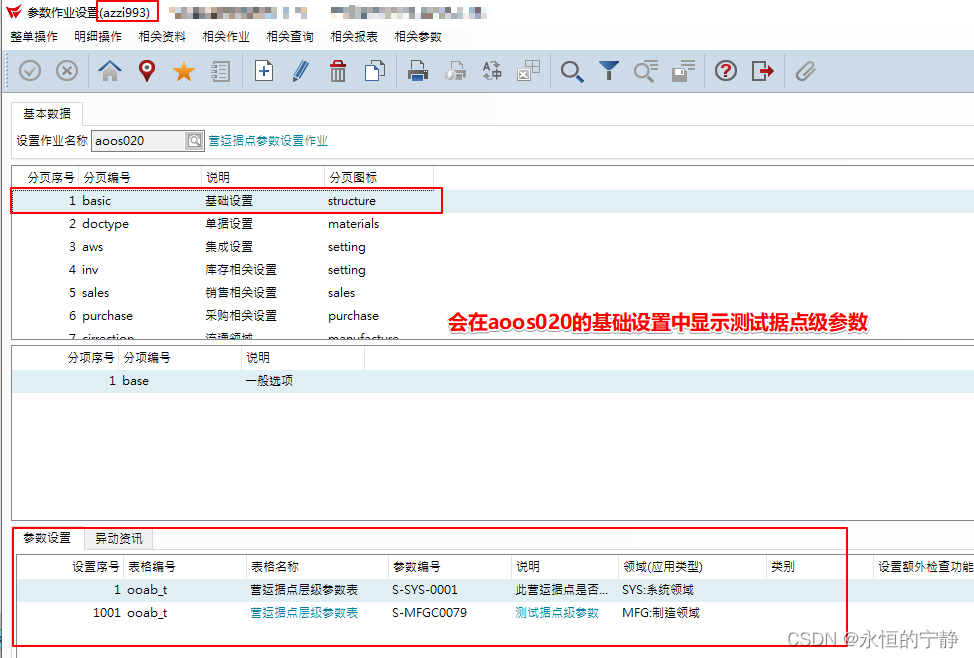974x658 pixels.
Task: Open the 相关参数 menu
Action: pos(418,37)
